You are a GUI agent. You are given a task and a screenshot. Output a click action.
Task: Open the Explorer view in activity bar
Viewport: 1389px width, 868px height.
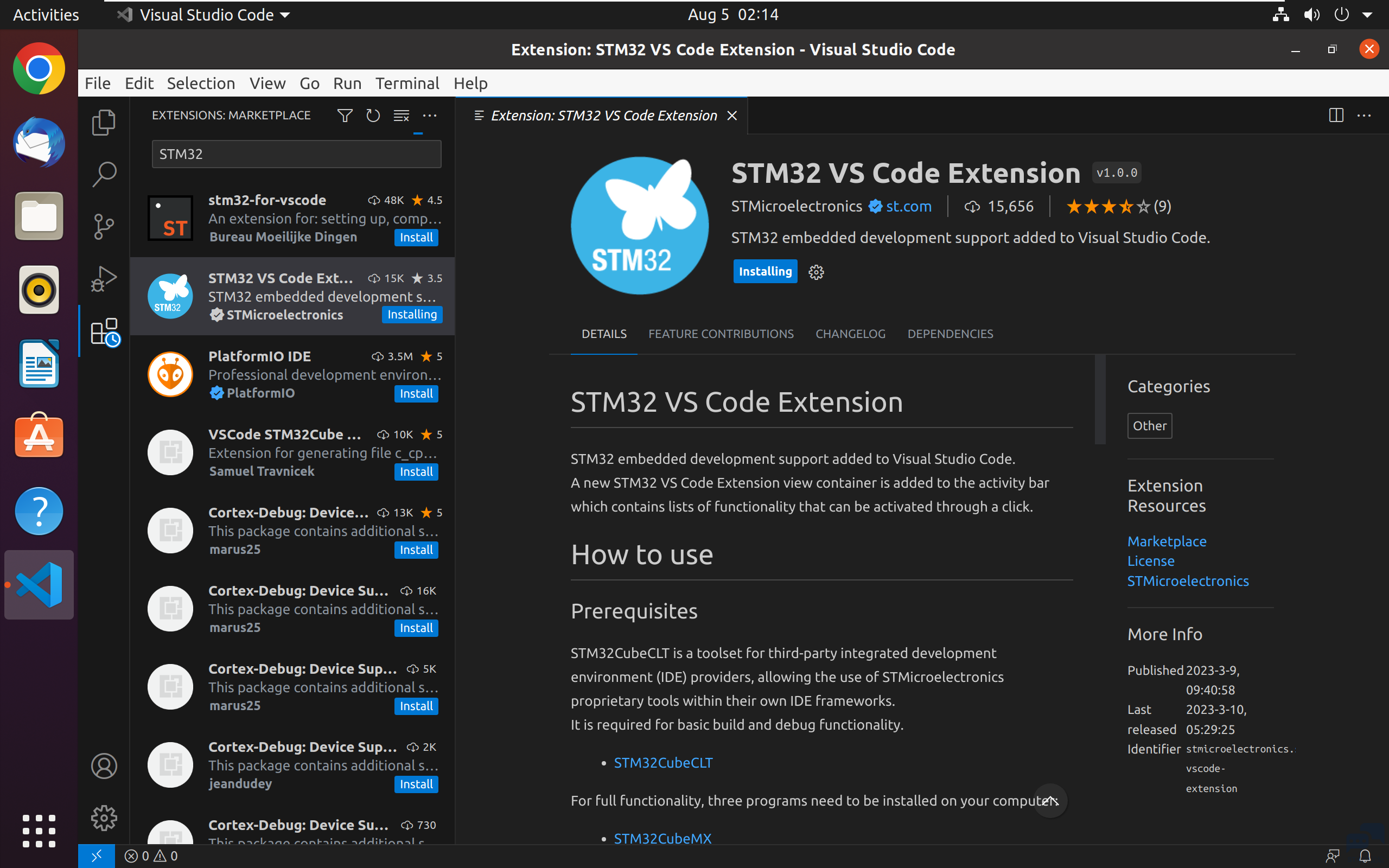pyautogui.click(x=104, y=122)
